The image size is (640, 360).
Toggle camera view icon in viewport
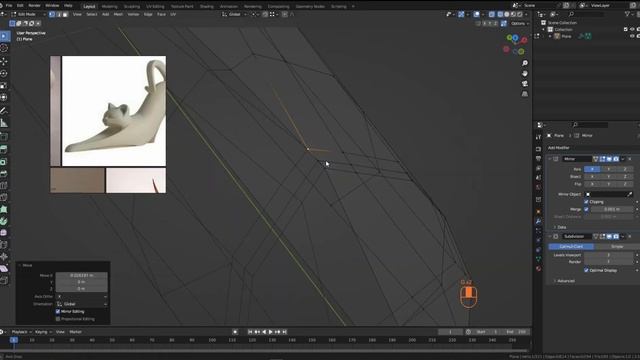pyautogui.click(x=525, y=84)
